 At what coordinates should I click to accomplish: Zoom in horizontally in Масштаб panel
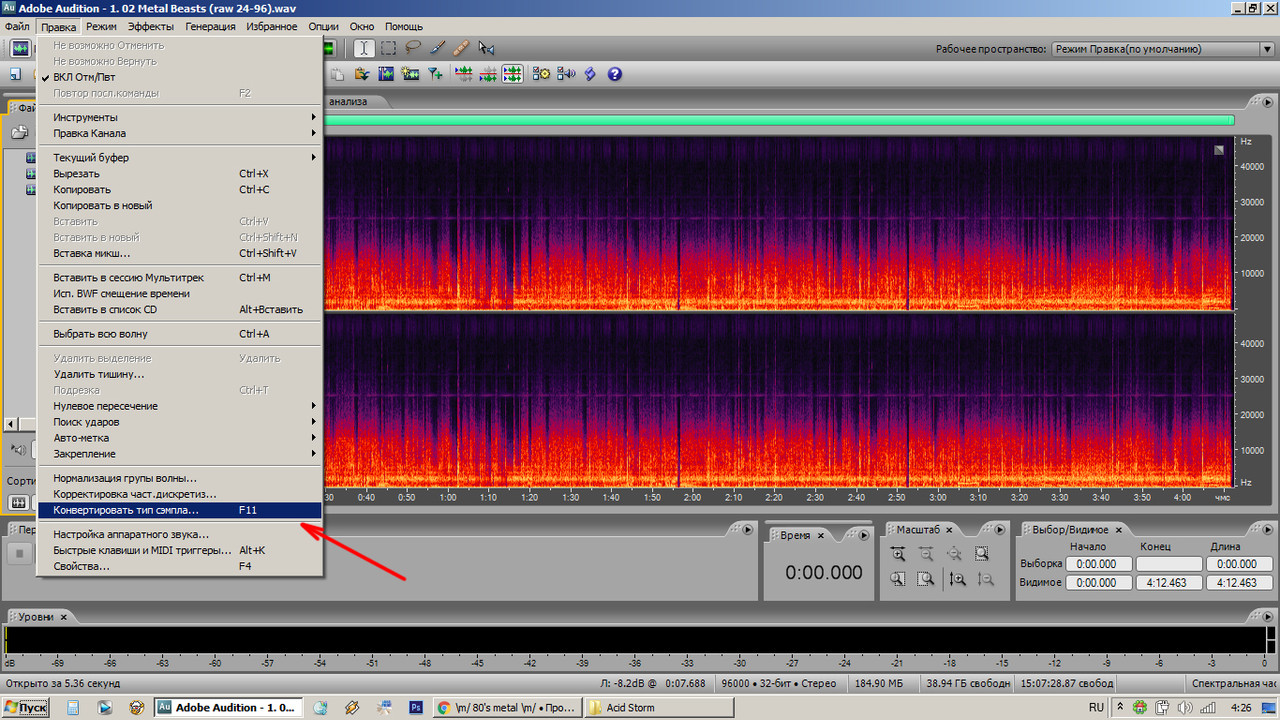898,553
